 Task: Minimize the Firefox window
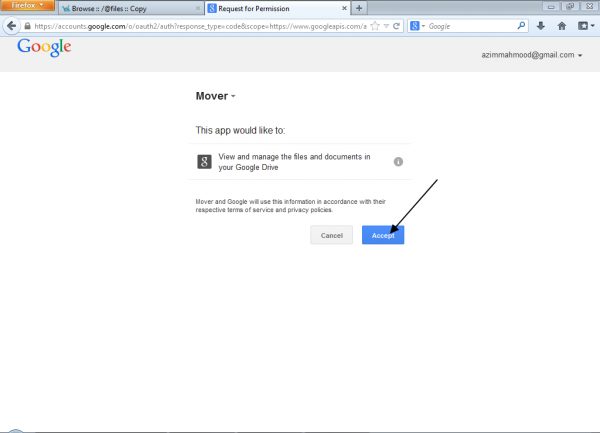click(551, 6)
